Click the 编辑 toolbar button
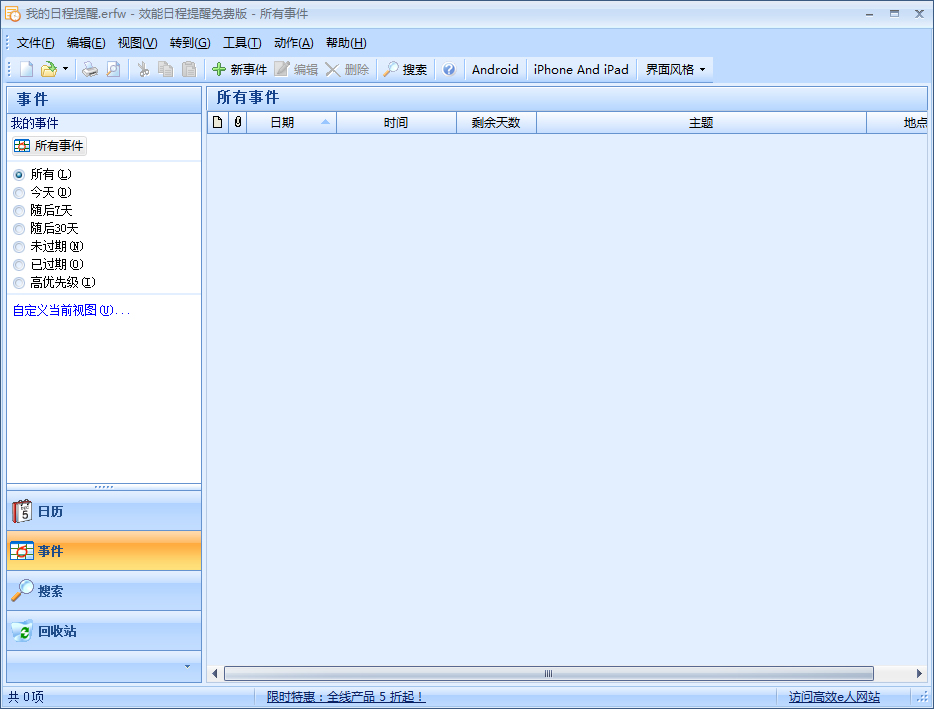This screenshot has height=709, width=934. coord(296,70)
